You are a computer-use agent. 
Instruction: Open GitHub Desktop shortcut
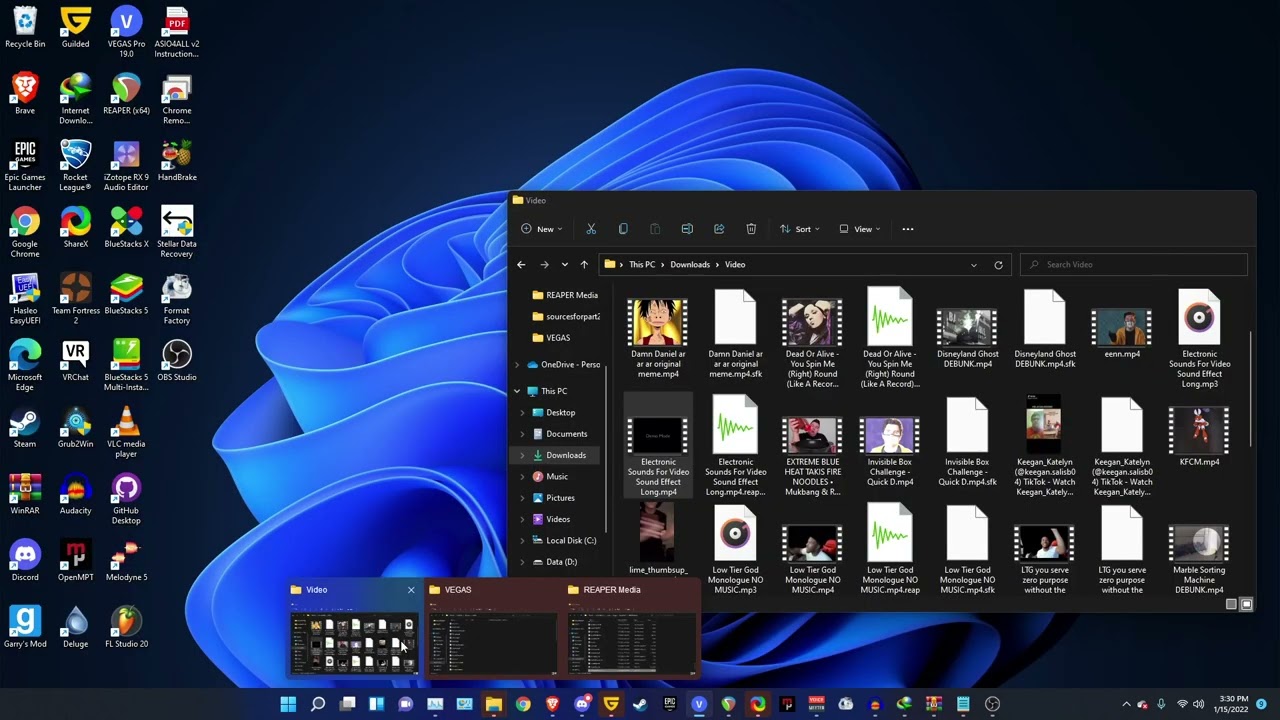click(x=126, y=499)
